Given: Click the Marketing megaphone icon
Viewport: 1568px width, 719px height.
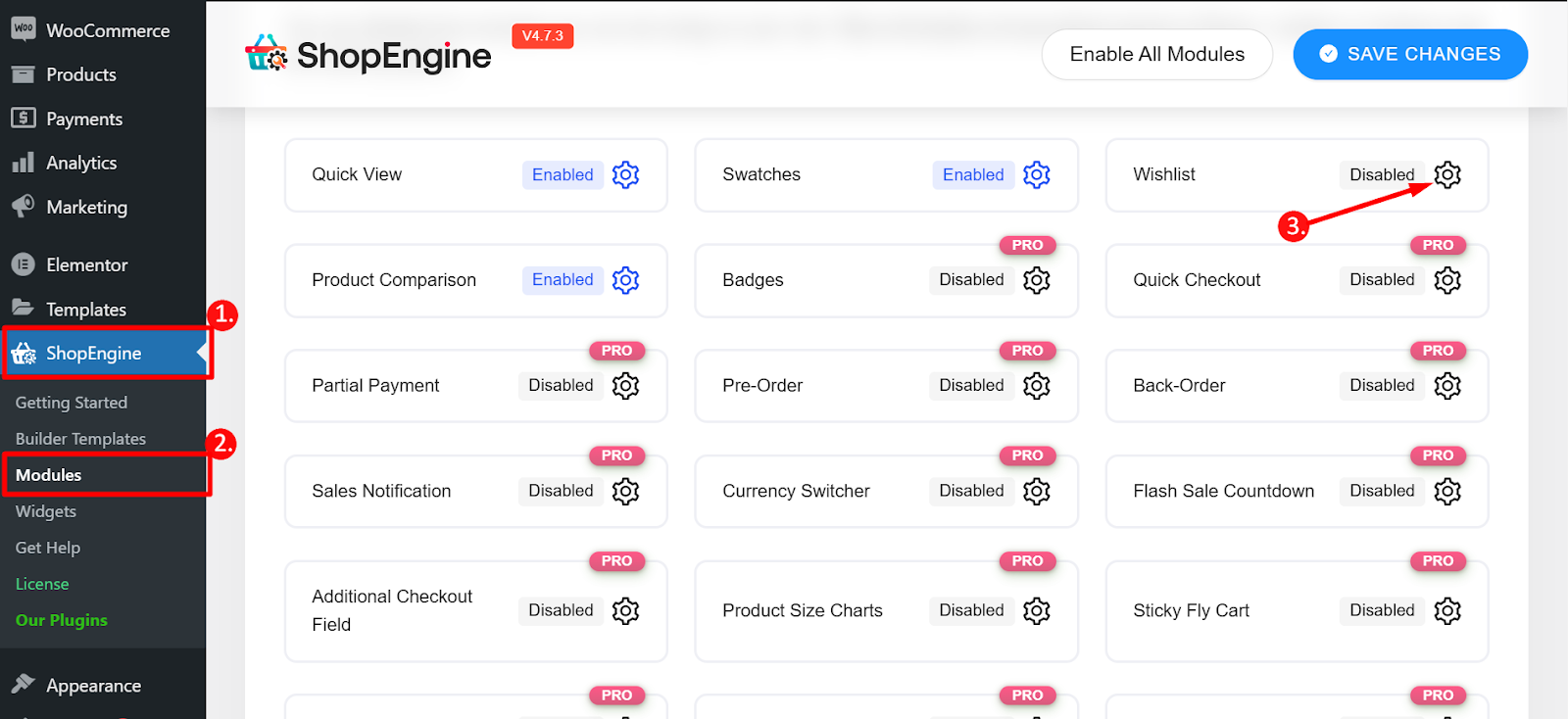Looking at the screenshot, I should tap(24, 207).
